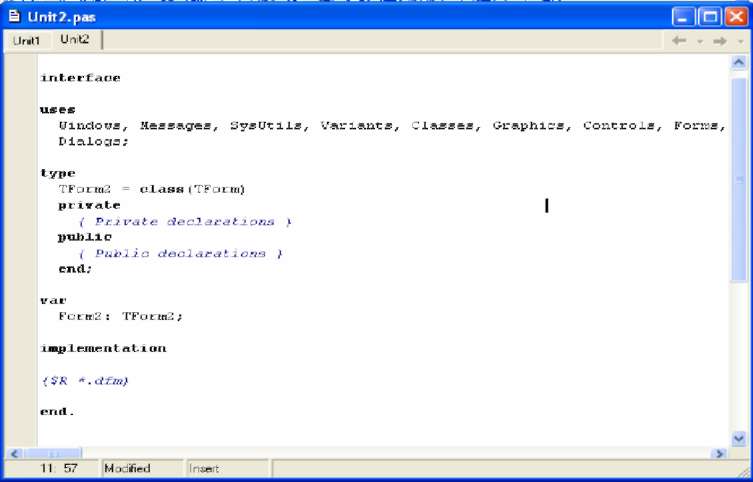This screenshot has height=482, width=753.
Task: Click 'Dialogs;' in the uses clause
Action: 94,142
